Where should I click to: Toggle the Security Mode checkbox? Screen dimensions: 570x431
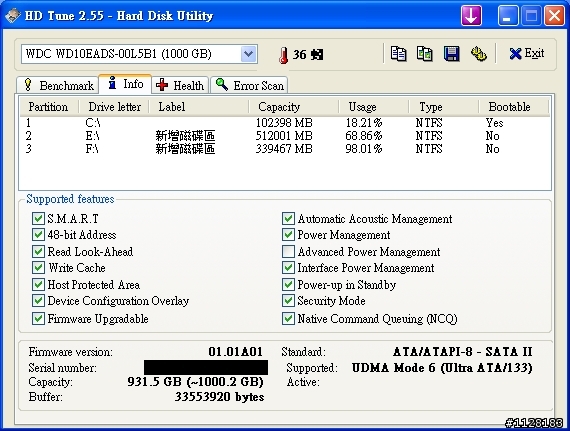click(288, 301)
